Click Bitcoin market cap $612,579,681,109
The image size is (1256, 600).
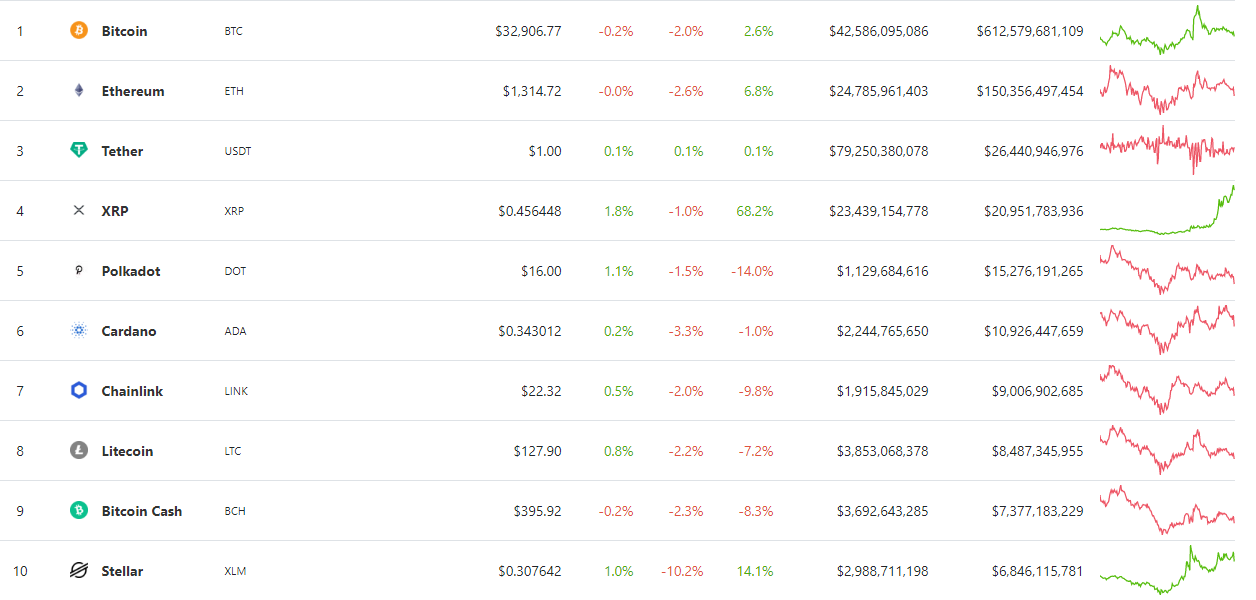click(x=1030, y=31)
